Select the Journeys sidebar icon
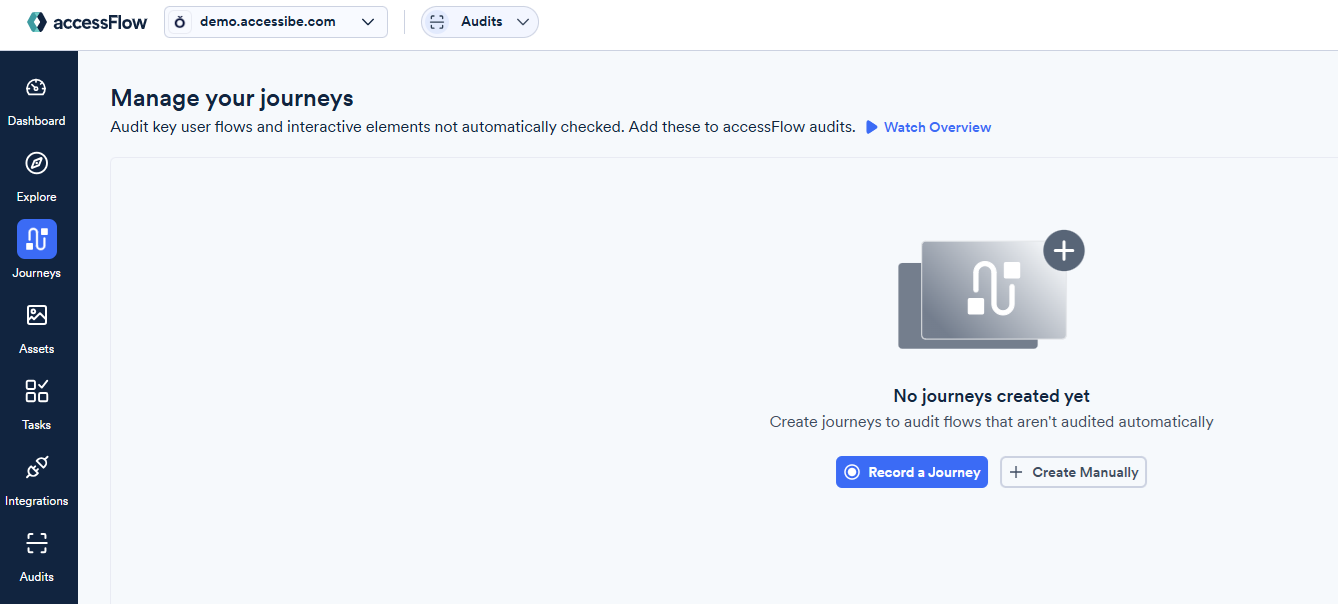Image resolution: width=1338 pixels, height=604 pixels. click(37, 239)
